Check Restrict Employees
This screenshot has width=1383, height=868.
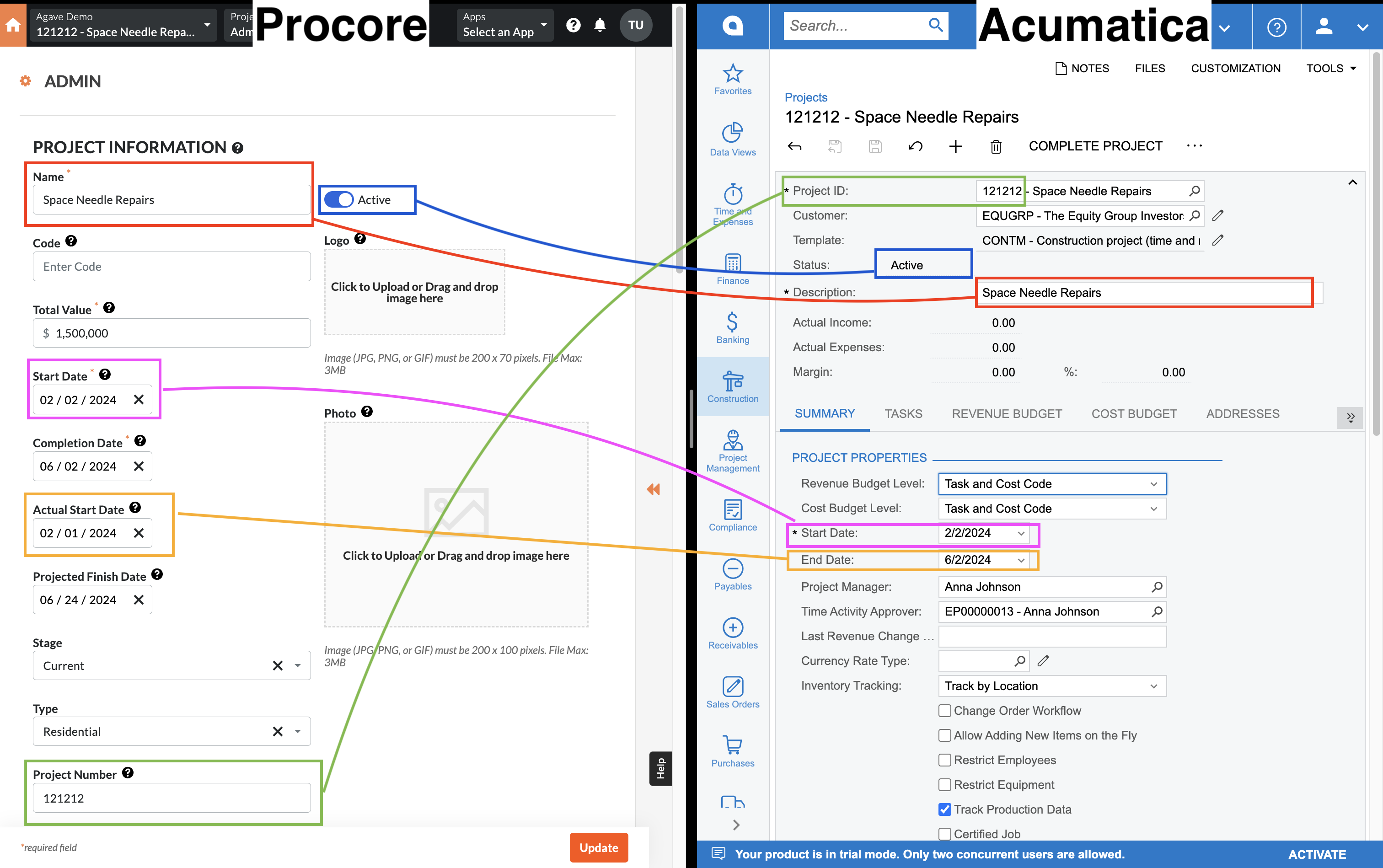944,760
